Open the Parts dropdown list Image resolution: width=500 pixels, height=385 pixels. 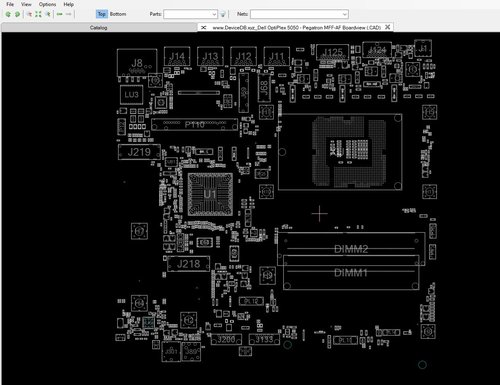214,14
